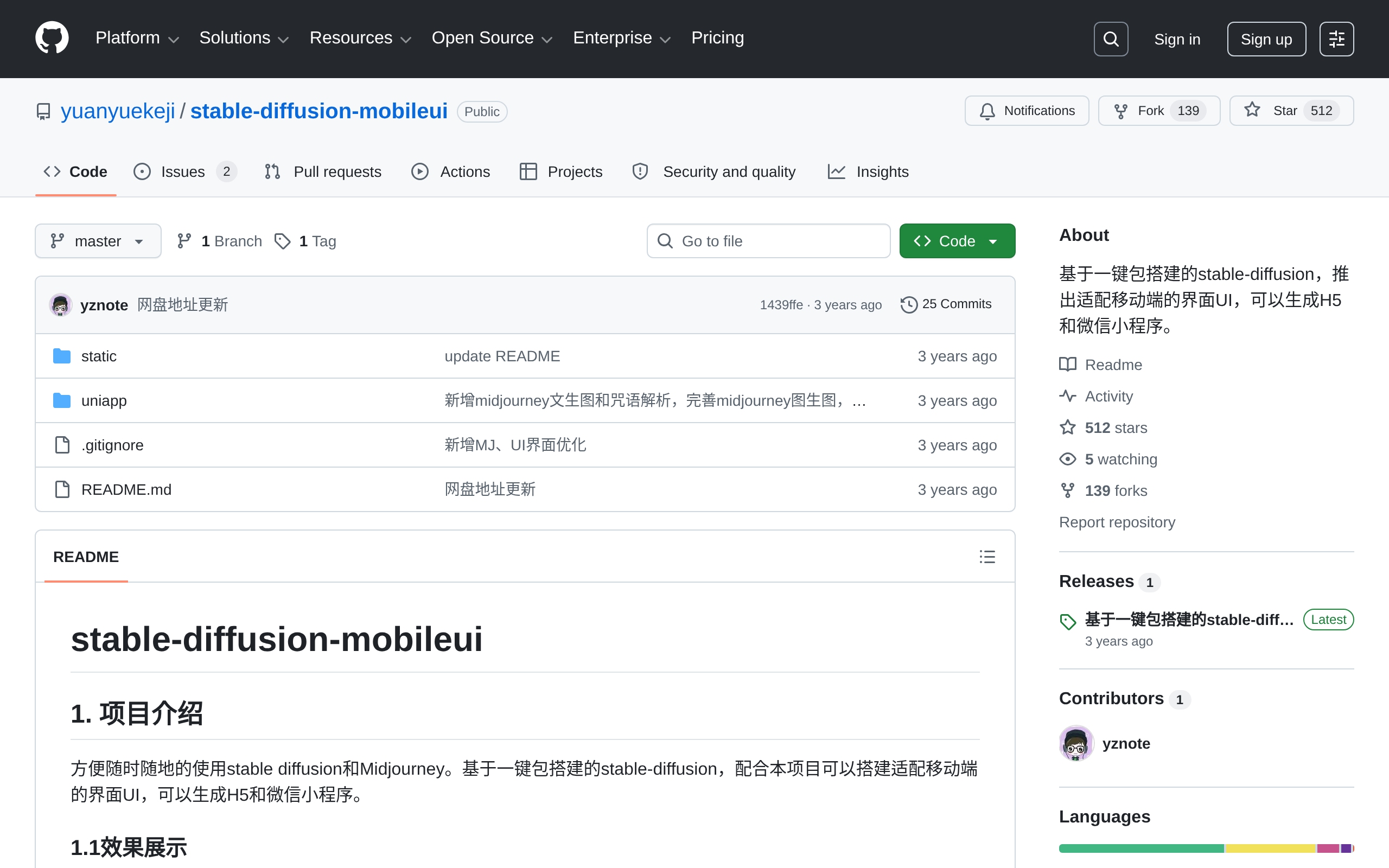Click yznote avatar in commit bar
This screenshot has width=1389, height=868.
[x=60, y=305]
